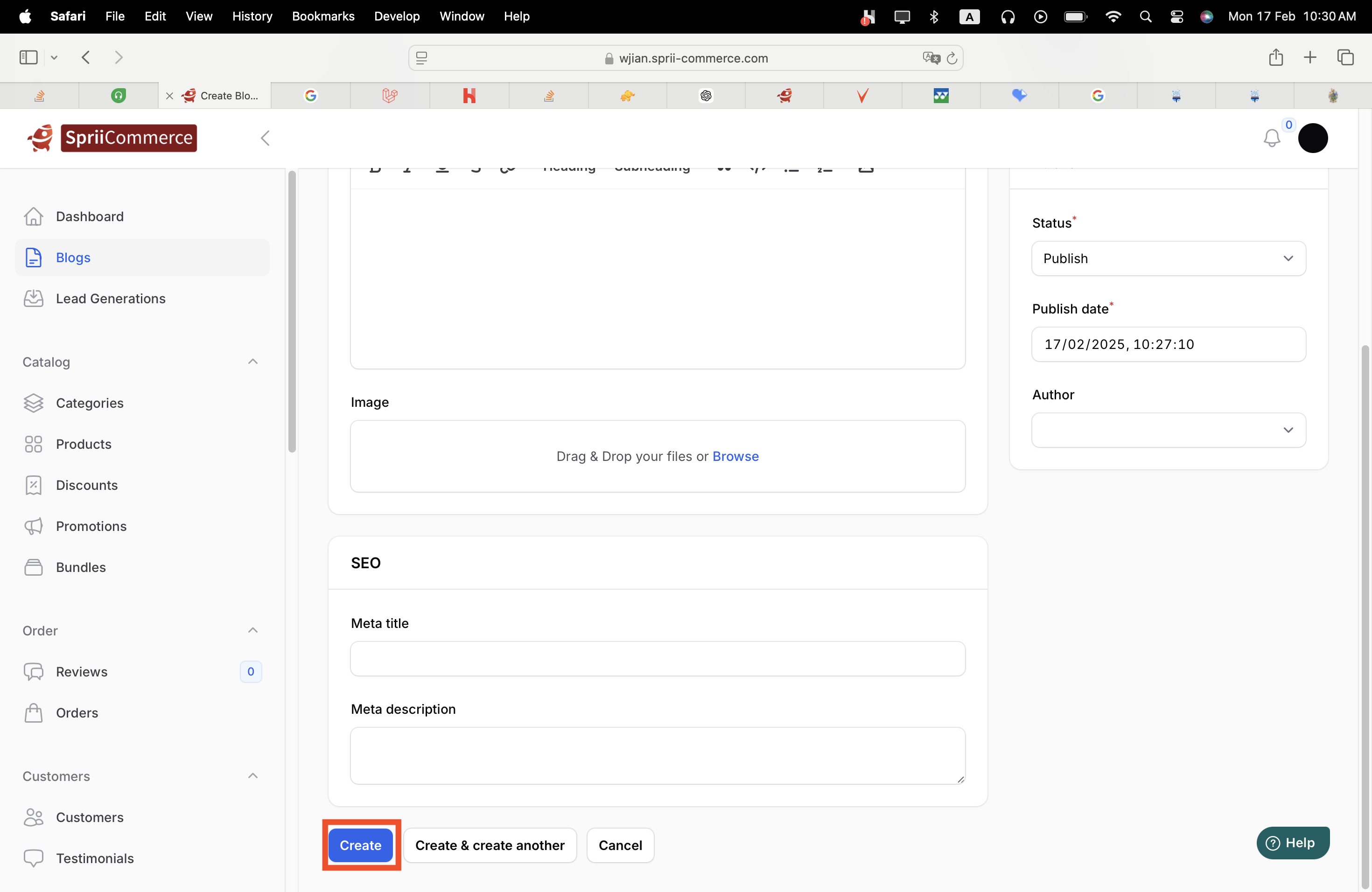This screenshot has height=892, width=1372.
Task: Click the Orders shopping bag icon
Action: (x=34, y=713)
